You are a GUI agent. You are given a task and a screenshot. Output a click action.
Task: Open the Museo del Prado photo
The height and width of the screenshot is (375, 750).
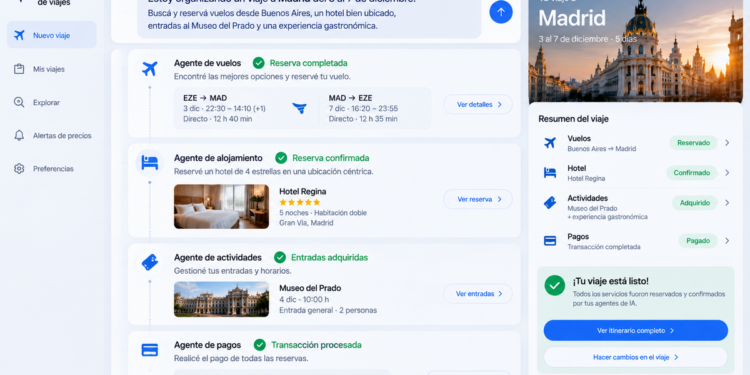(221, 299)
